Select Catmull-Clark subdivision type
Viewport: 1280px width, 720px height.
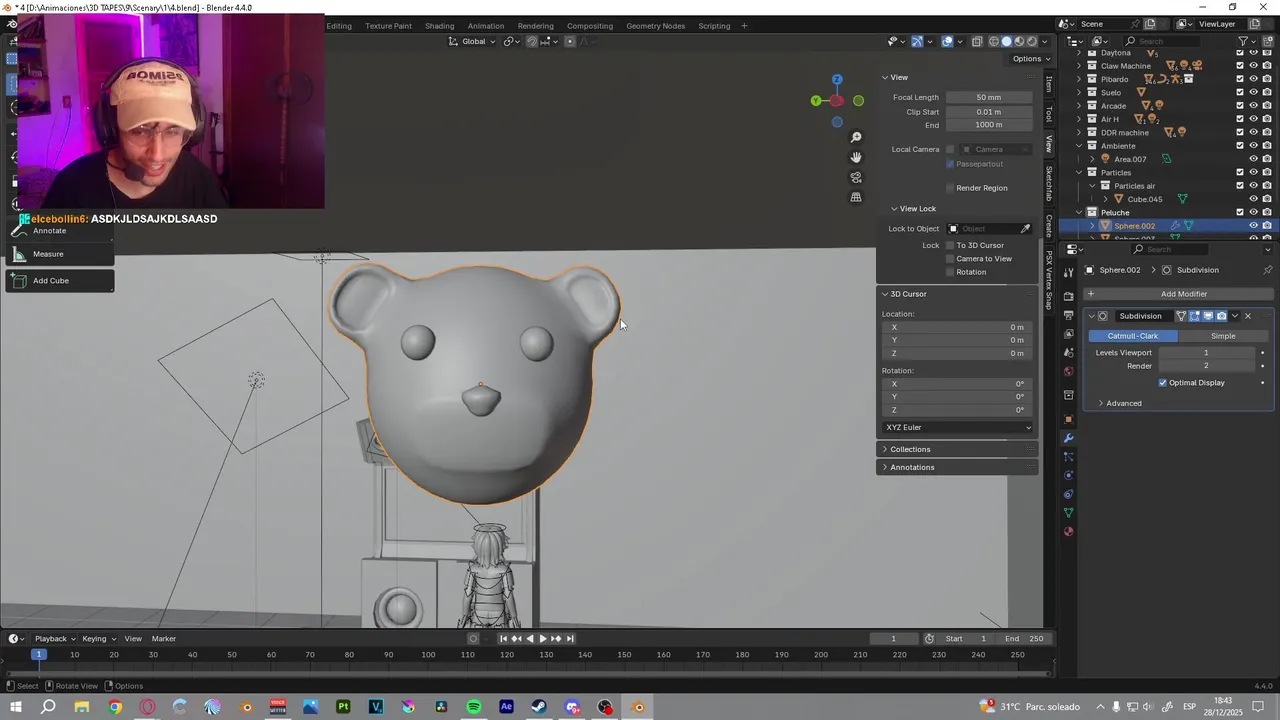[1133, 336]
